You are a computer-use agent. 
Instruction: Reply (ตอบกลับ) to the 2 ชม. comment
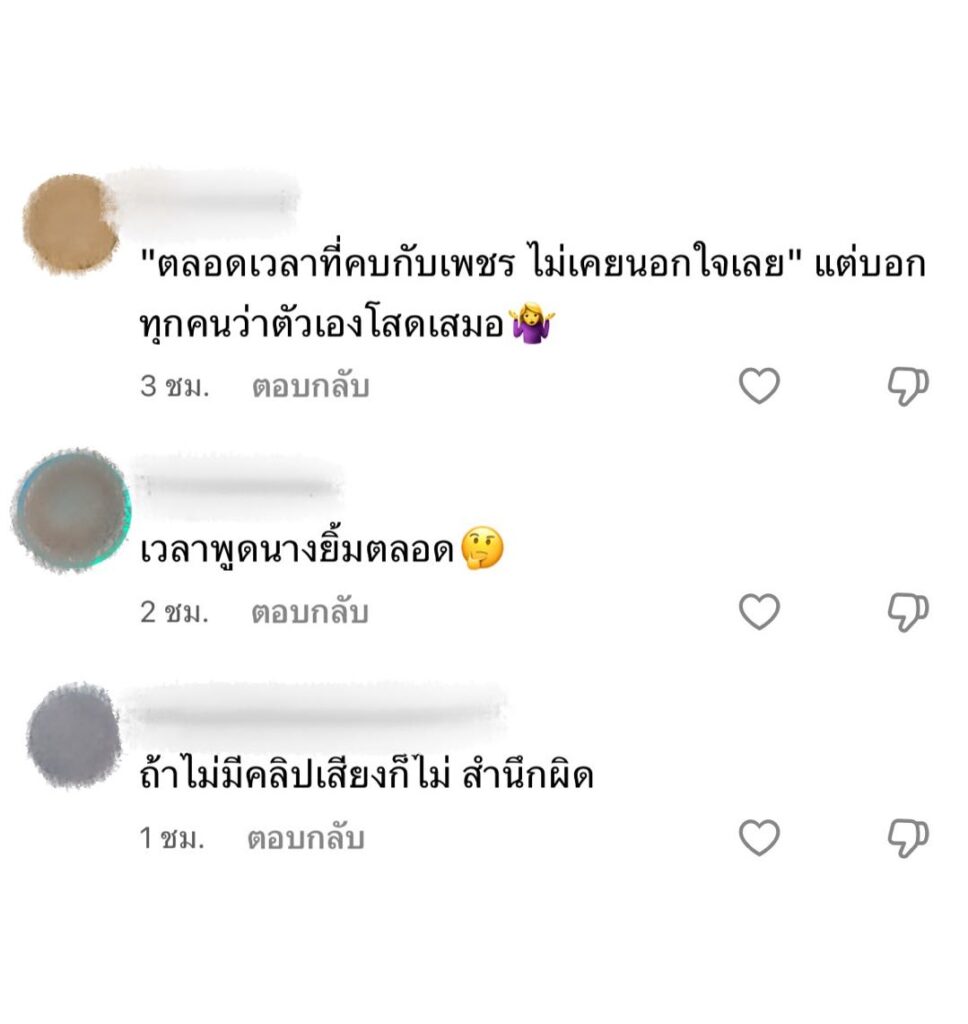pyautogui.click(x=310, y=612)
